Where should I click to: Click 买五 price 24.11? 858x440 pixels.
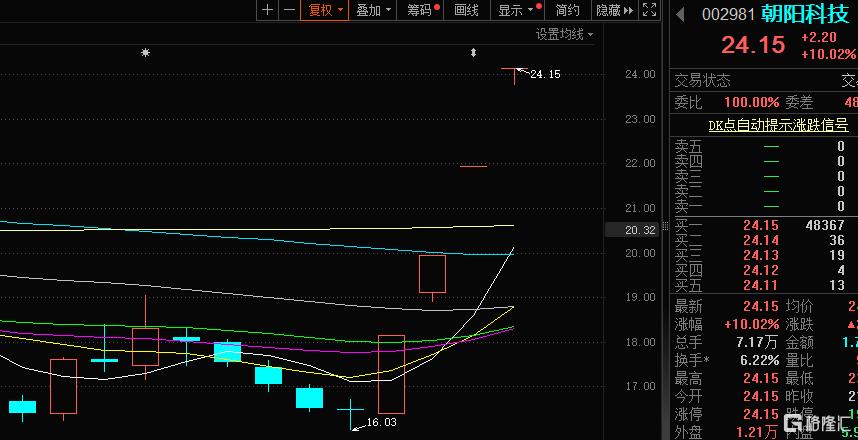coord(761,285)
